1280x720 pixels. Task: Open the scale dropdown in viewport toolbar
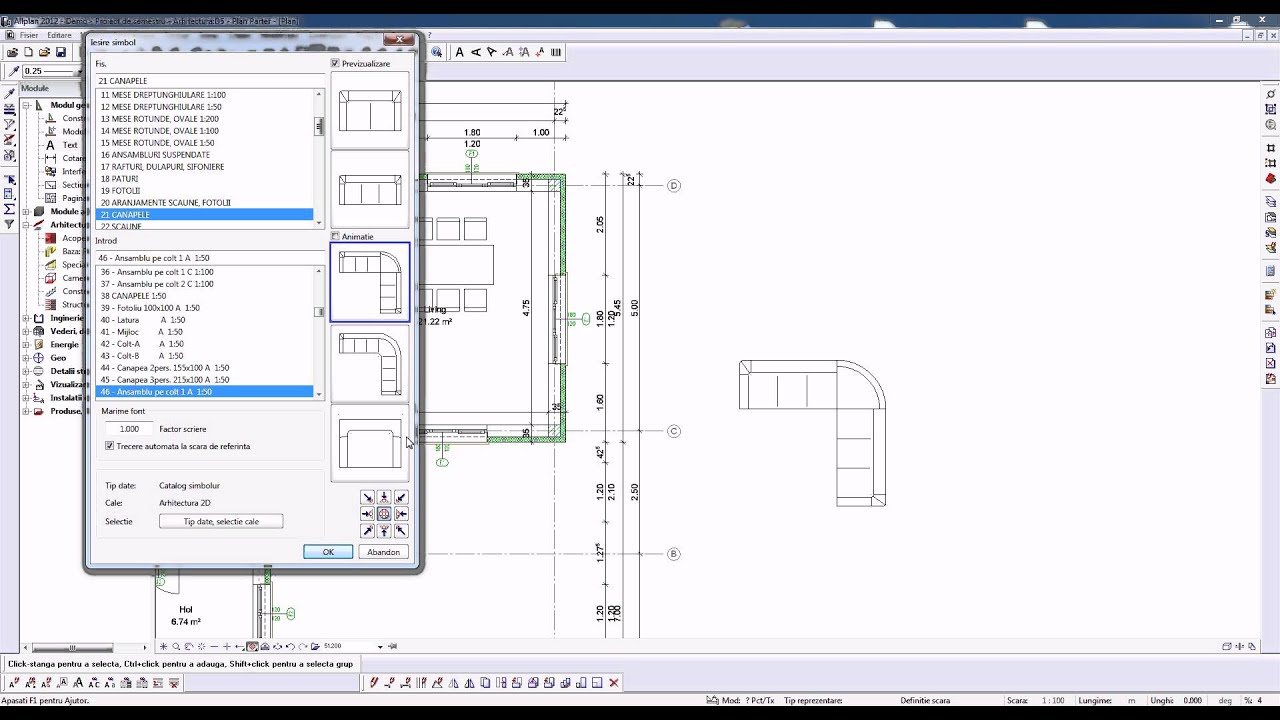click(x=380, y=647)
